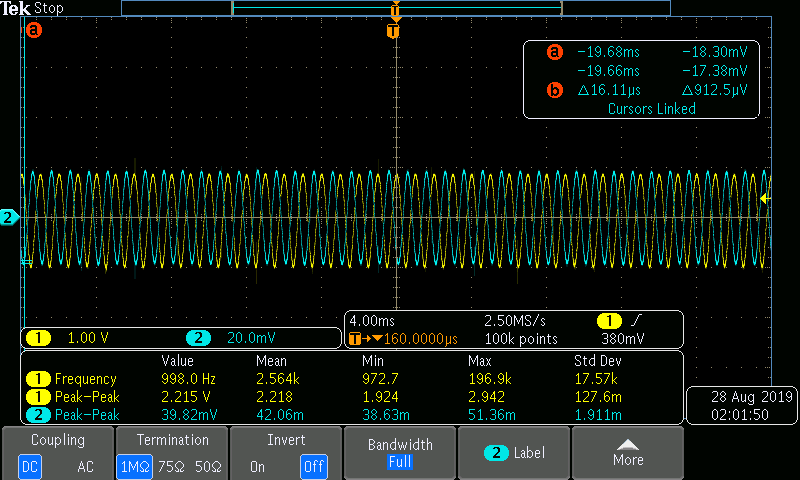Viewport: 800px width, 480px height.
Task: Click the orange trigger position T marker
Action: (393, 31)
